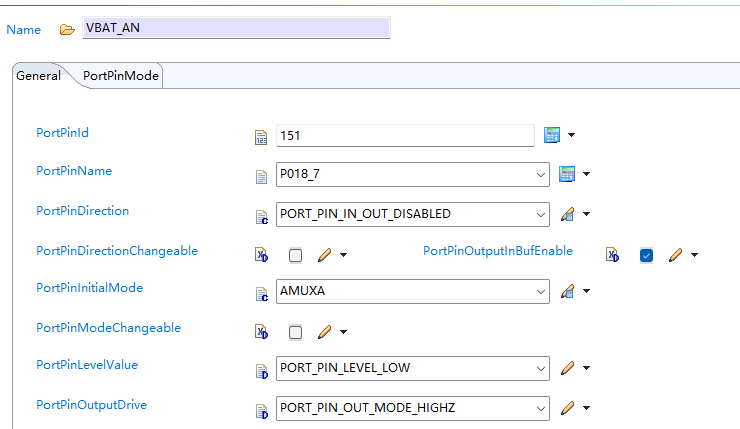Select the General tab
This screenshot has width=740, height=429.
pyautogui.click(x=38, y=76)
